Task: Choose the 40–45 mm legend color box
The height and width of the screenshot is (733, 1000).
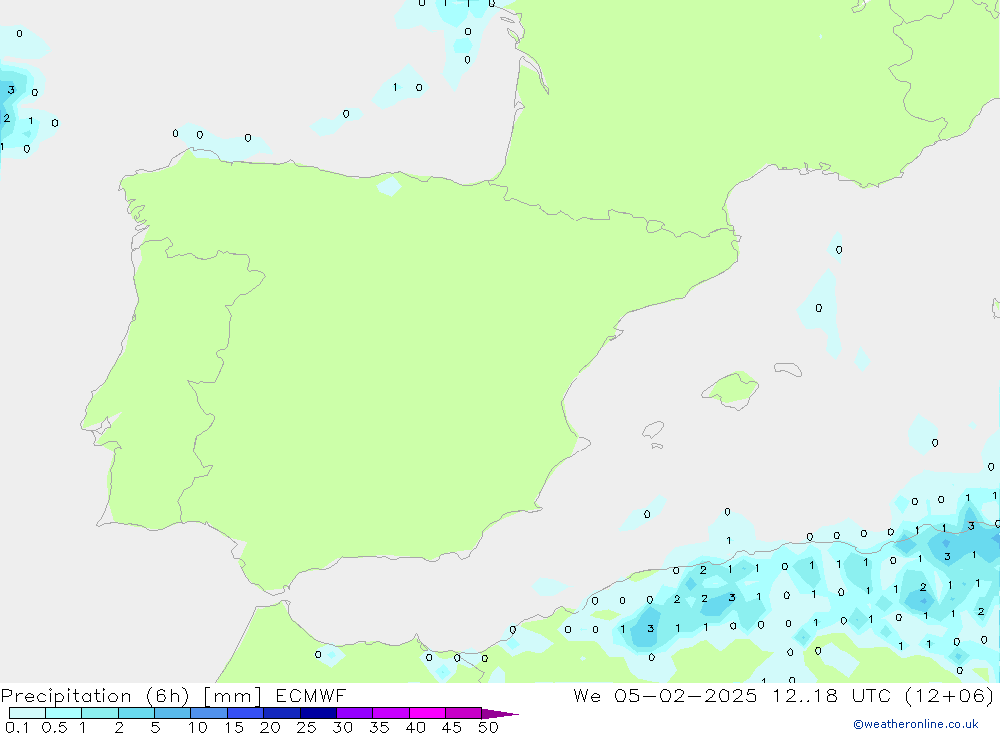Action: 427,713
